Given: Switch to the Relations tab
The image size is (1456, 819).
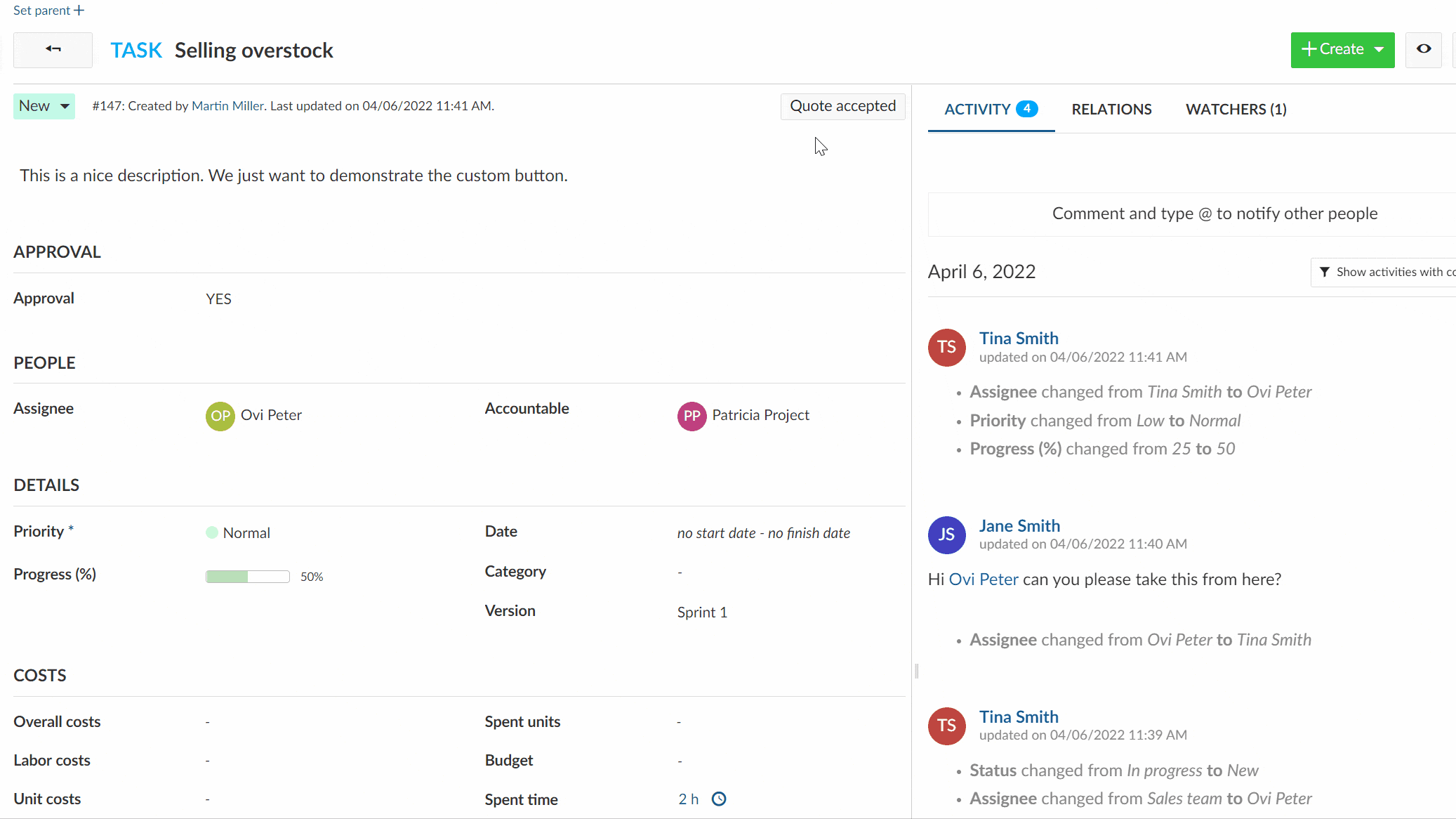Looking at the screenshot, I should [1111, 110].
